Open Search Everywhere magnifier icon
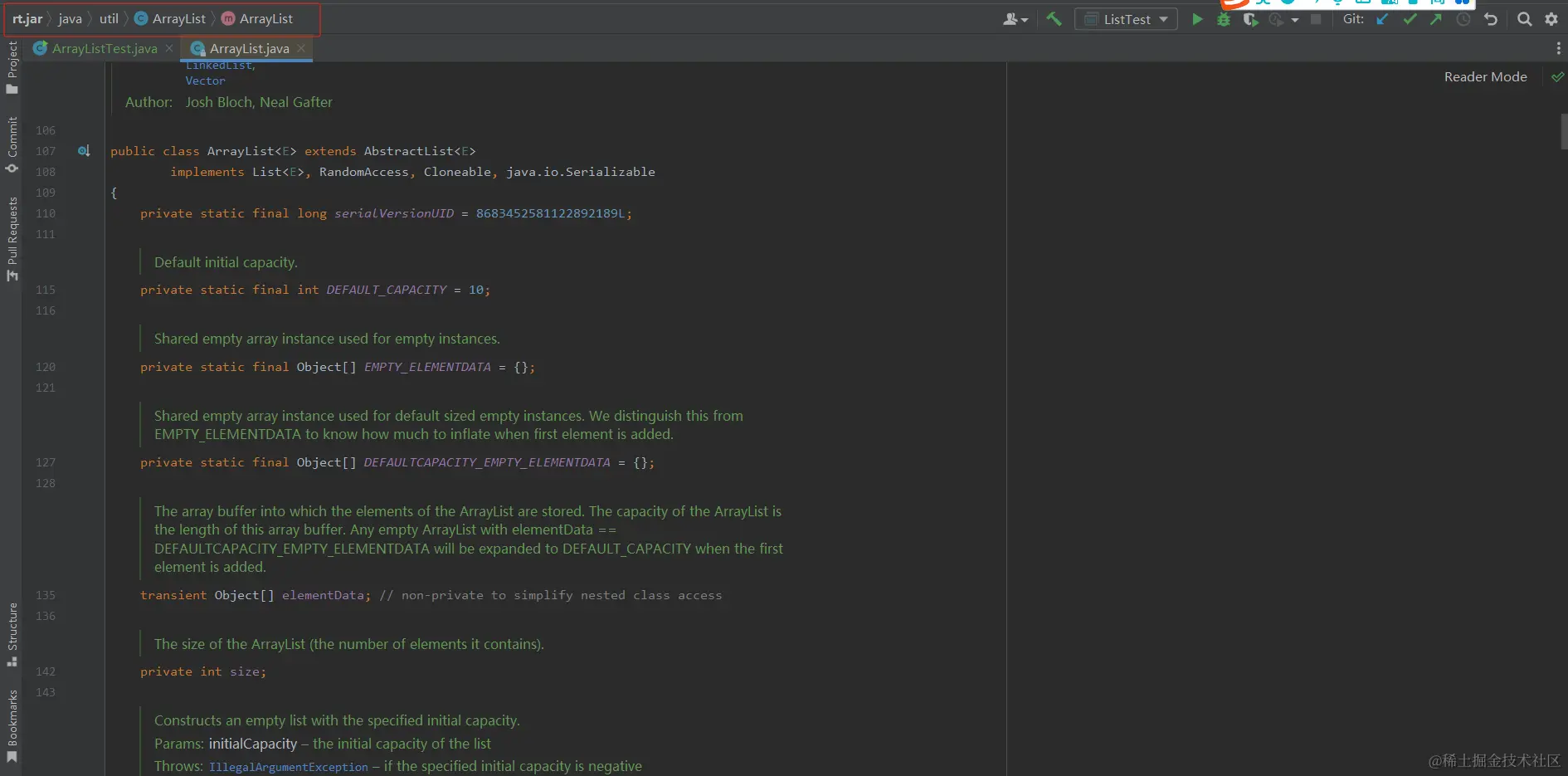The image size is (1568, 776). tap(1524, 19)
